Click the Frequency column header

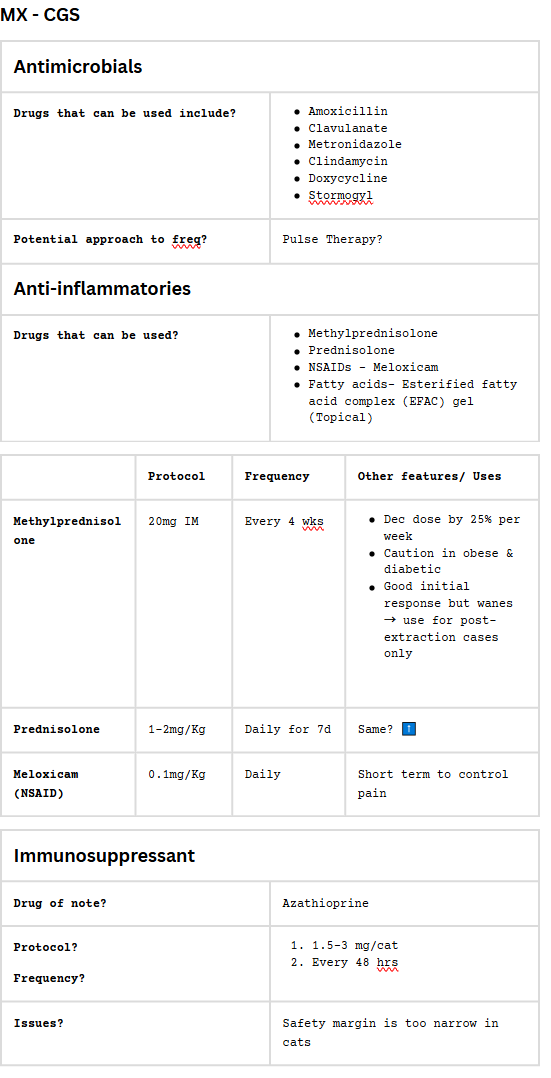click(x=277, y=476)
